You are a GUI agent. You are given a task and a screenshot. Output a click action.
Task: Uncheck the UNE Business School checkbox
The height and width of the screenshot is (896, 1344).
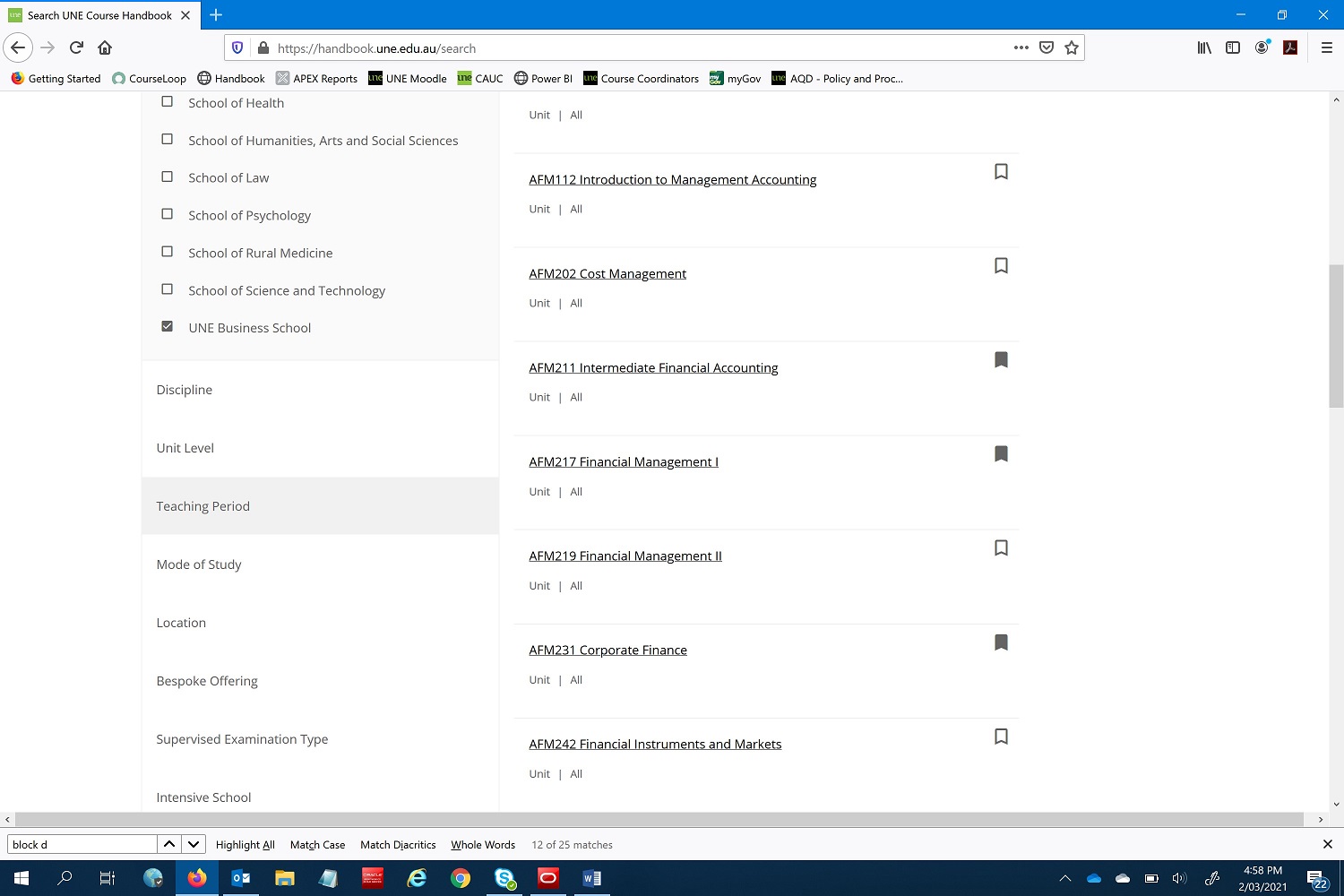tap(167, 326)
